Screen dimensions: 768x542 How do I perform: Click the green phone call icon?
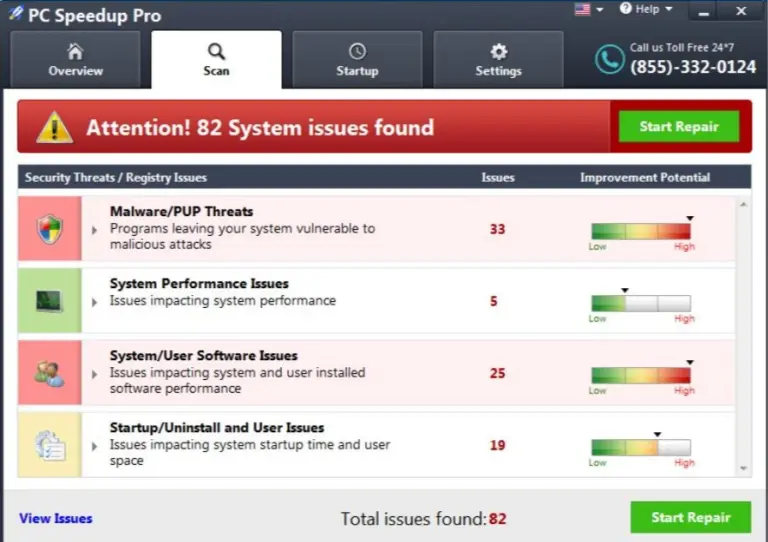coord(609,59)
